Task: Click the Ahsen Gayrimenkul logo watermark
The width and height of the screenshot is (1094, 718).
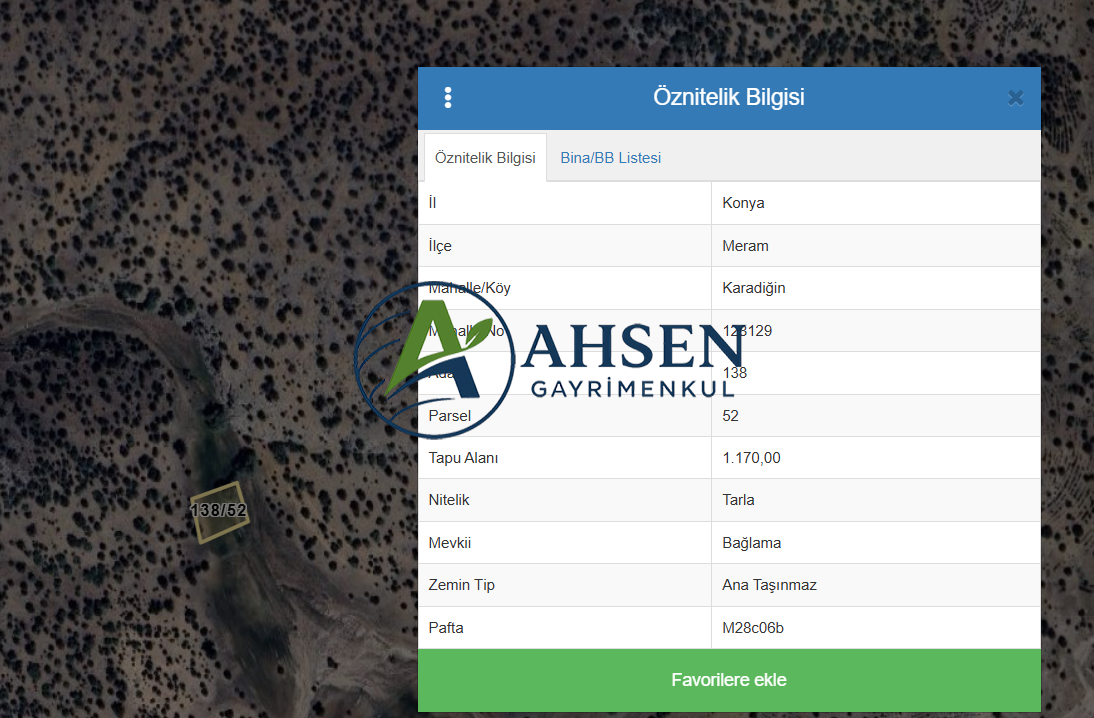Action: click(x=548, y=361)
